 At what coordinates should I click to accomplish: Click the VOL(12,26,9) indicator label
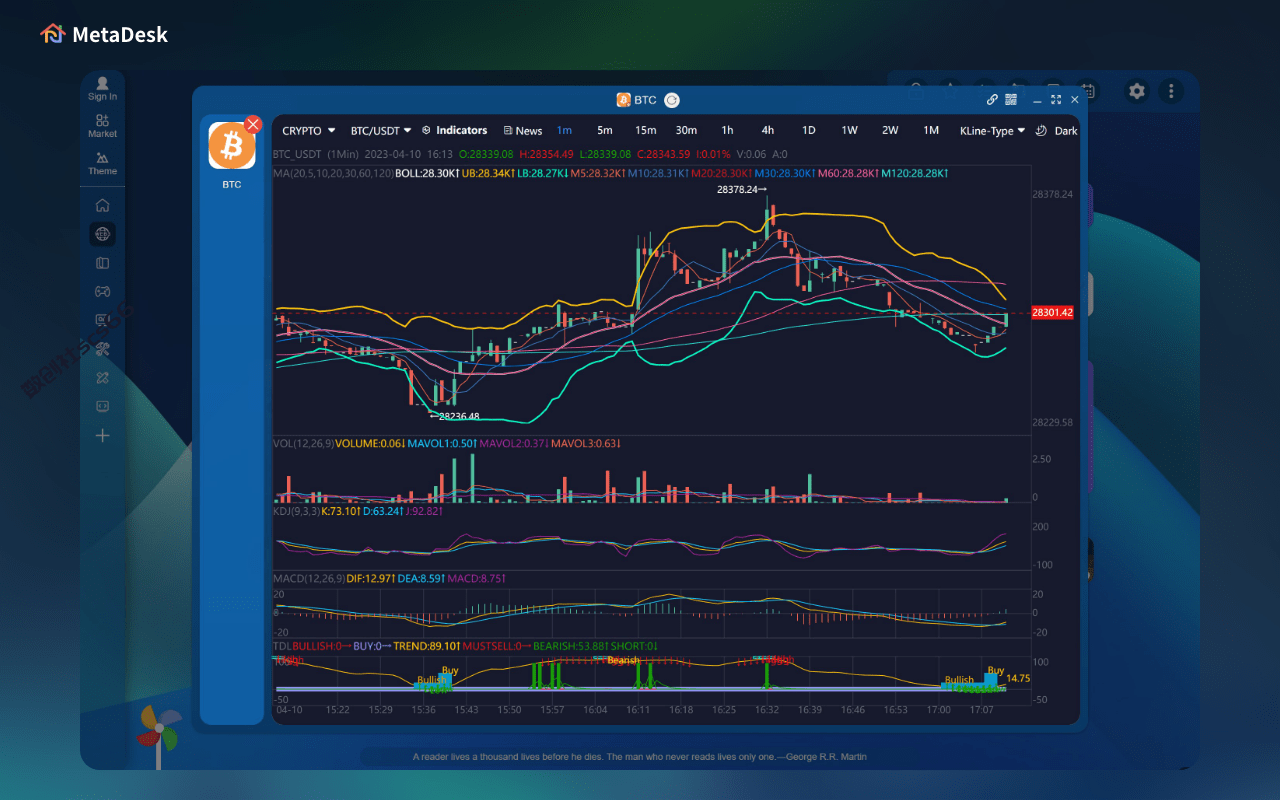point(304,443)
